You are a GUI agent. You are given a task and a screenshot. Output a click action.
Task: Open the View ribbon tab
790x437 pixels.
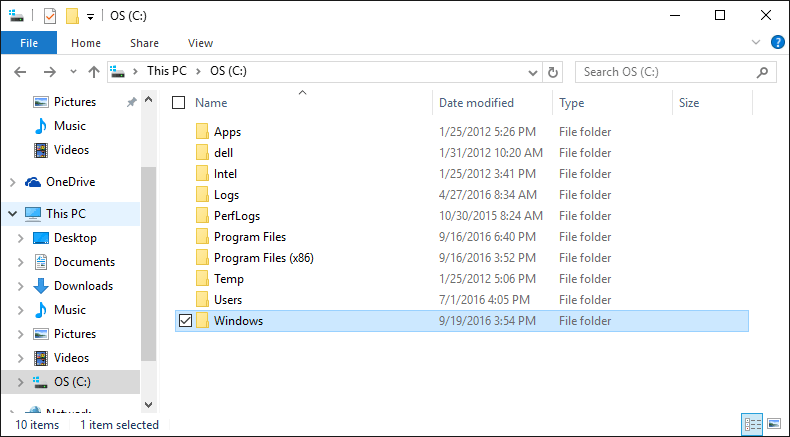pyautogui.click(x=200, y=43)
